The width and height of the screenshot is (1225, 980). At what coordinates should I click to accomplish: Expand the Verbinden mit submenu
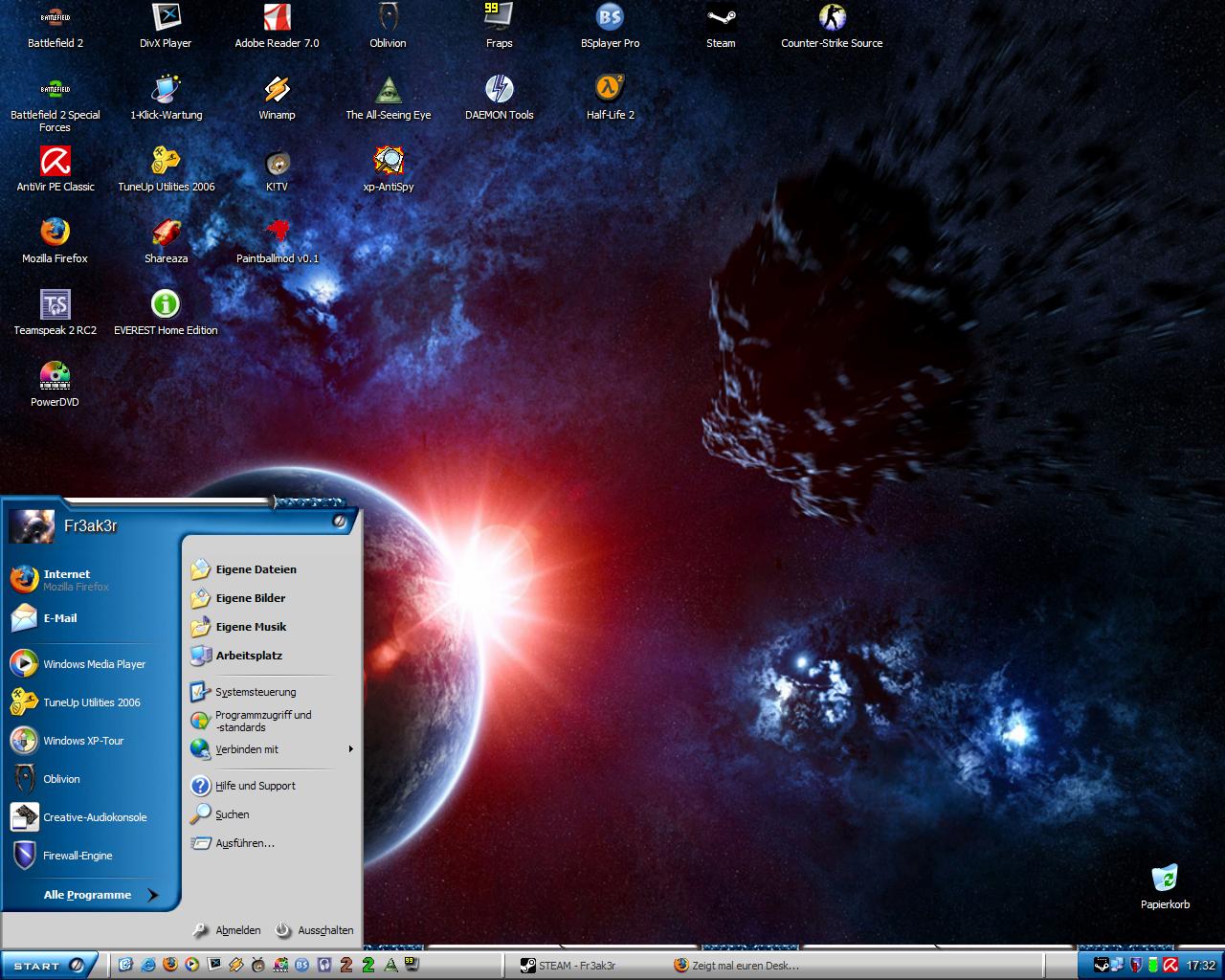[x=272, y=749]
